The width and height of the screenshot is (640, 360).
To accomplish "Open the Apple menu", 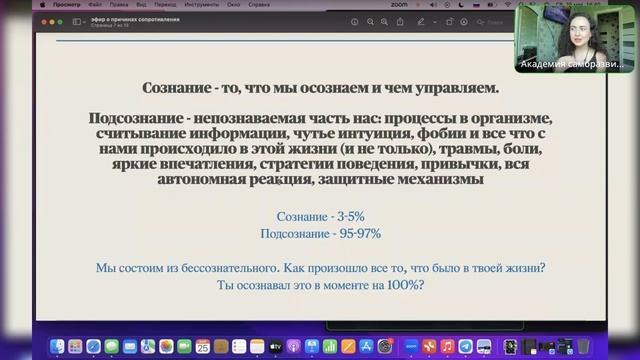I will click(42, 4).
